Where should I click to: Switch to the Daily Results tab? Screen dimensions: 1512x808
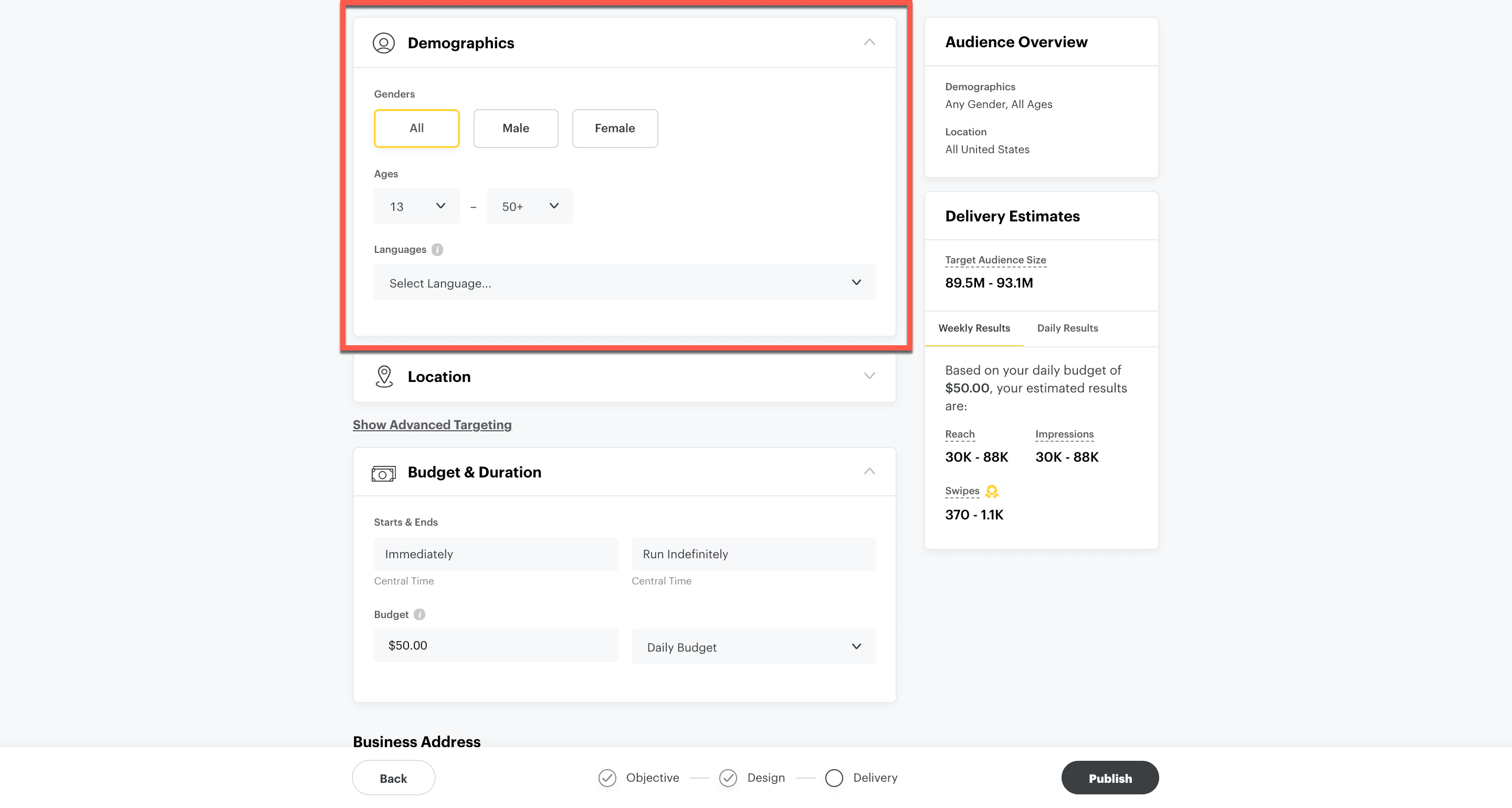click(1067, 328)
